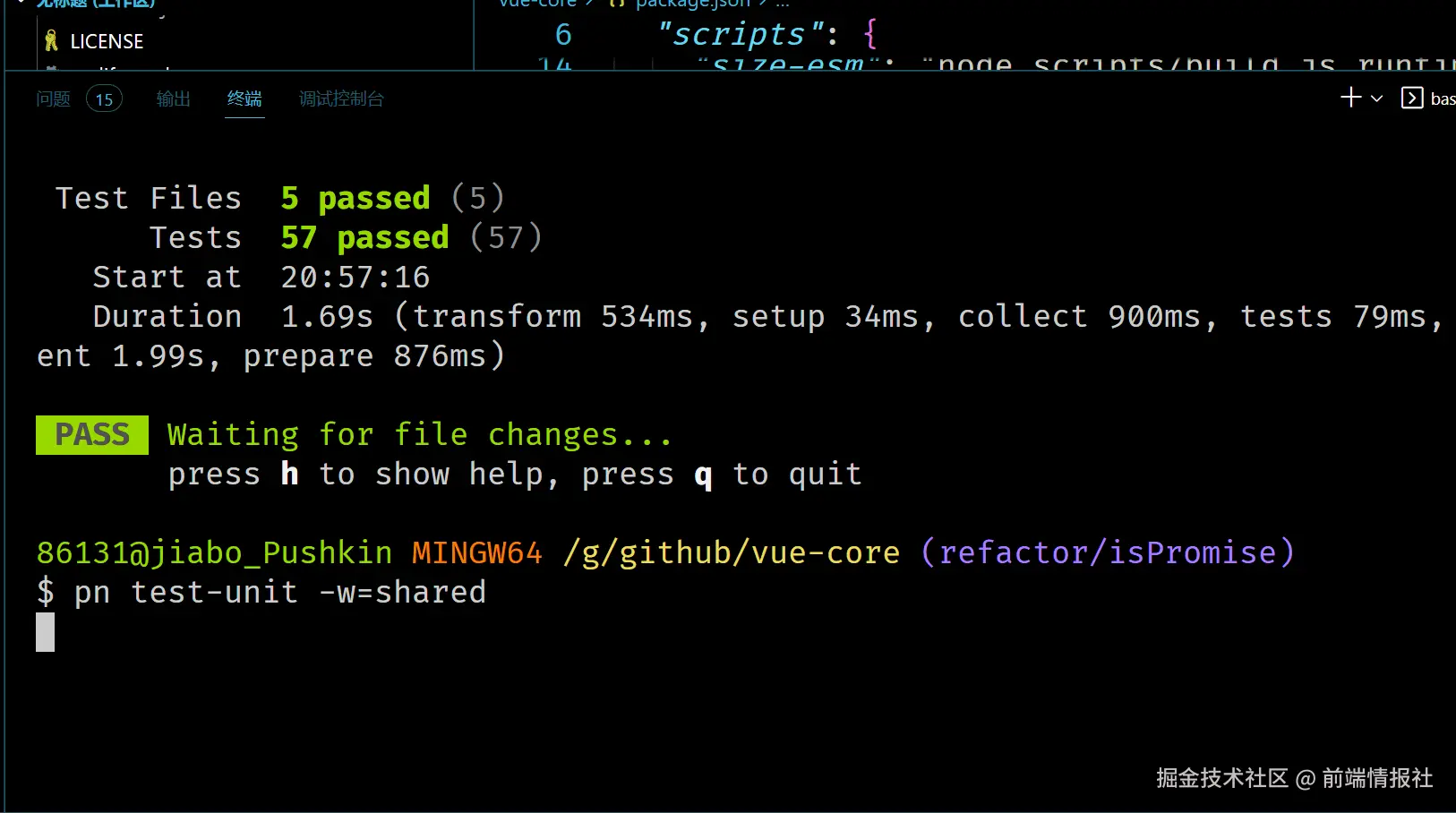Click the green PASS badge
The image size is (1456, 813).
tap(92, 435)
